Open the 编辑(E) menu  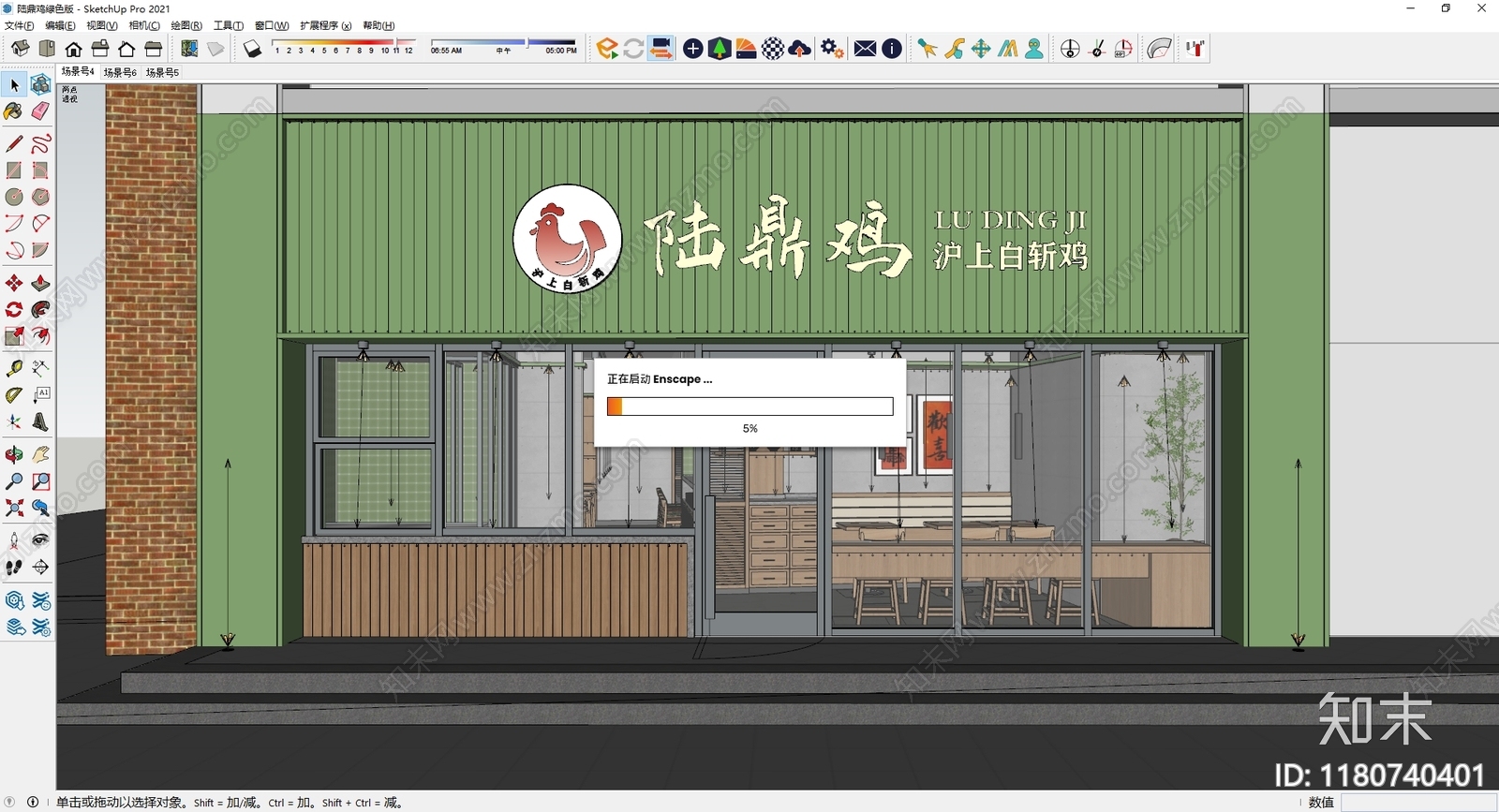click(60, 25)
